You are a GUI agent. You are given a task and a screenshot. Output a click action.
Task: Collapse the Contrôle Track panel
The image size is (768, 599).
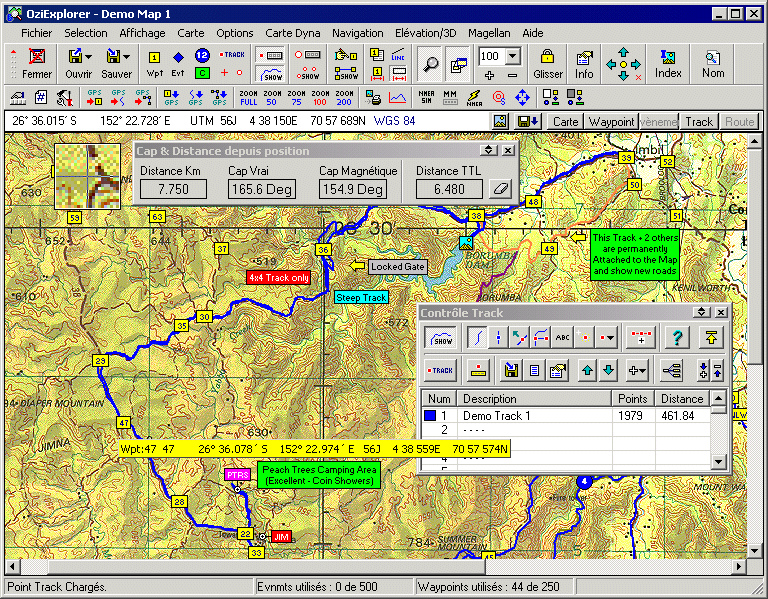click(x=701, y=312)
